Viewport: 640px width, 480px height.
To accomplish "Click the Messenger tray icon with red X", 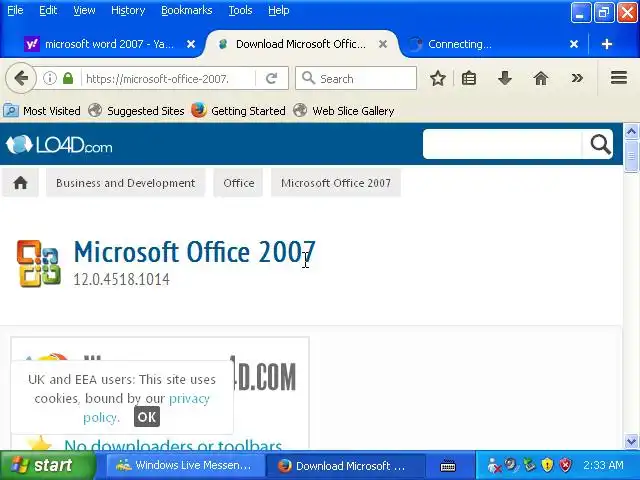I will click(494, 465).
